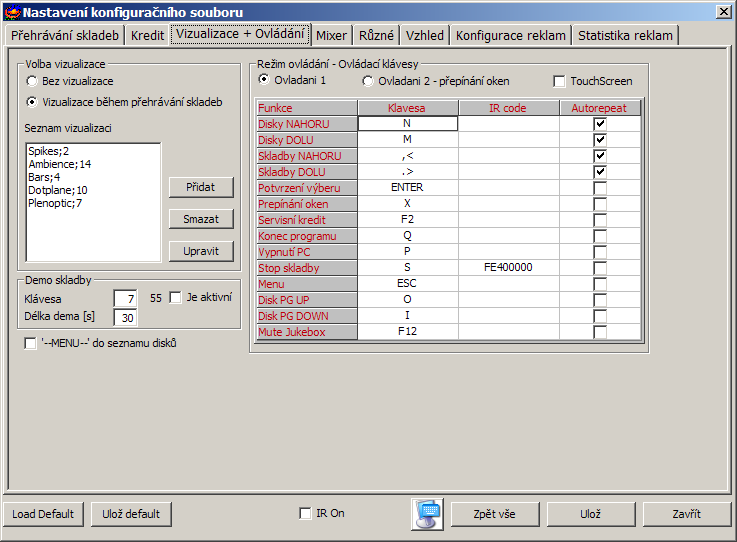Click the IR code column header
The image size is (737, 542).
click(509, 108)
